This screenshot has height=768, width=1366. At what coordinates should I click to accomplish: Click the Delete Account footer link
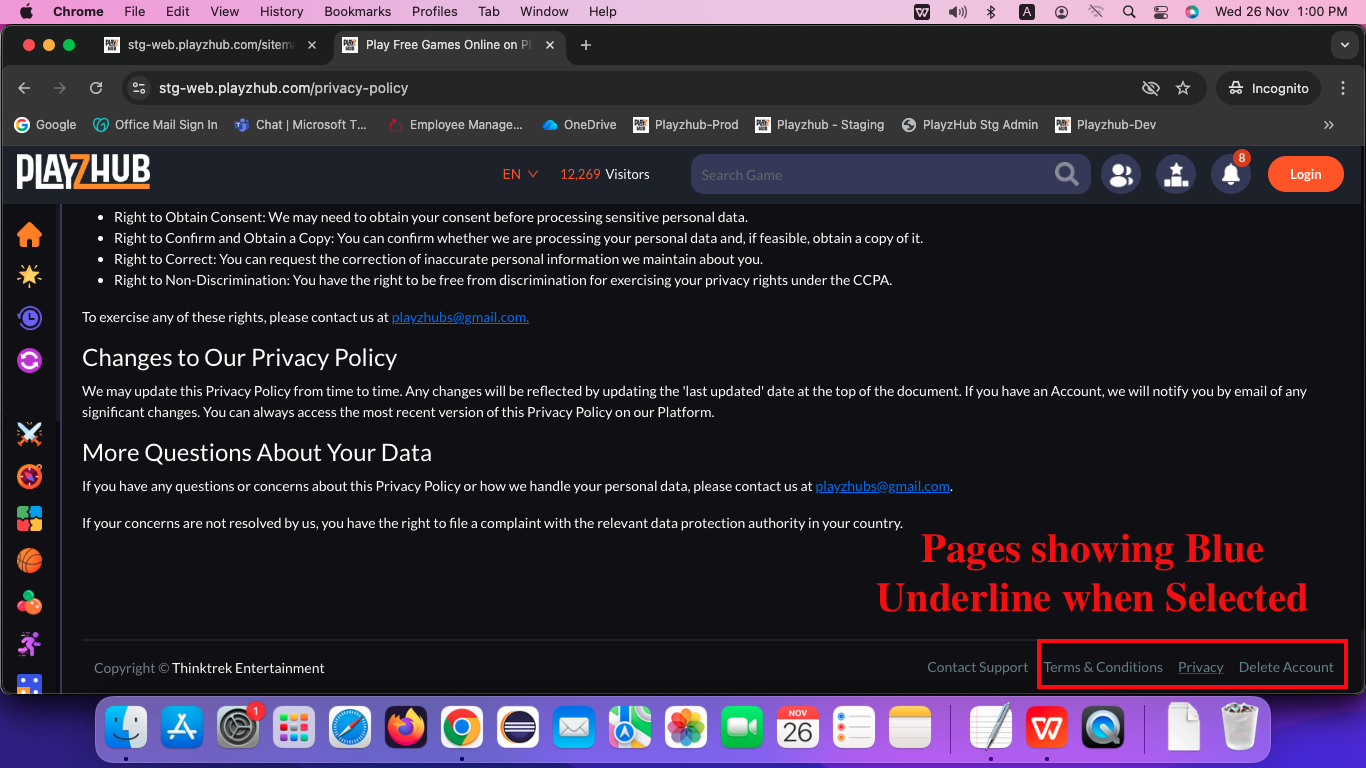point(1286,667)
